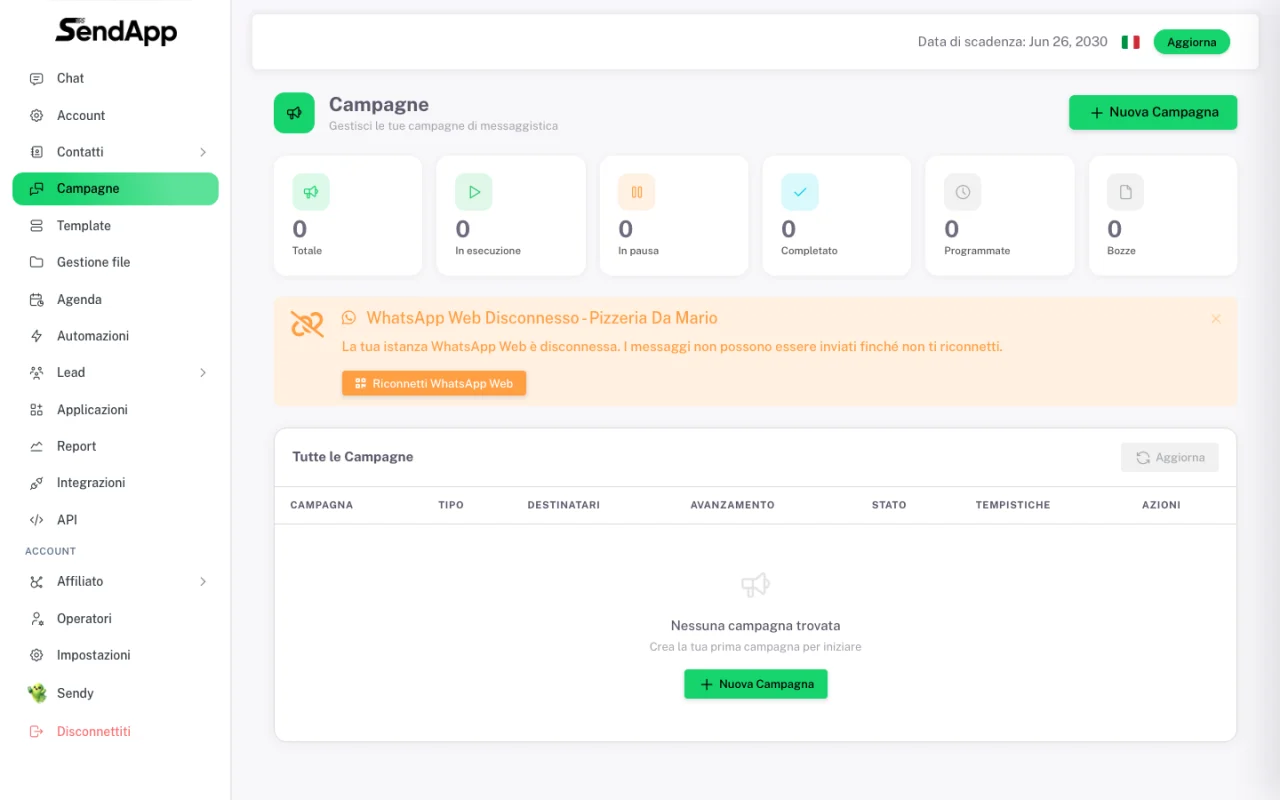The image size is (1280, 800).
Task: Click the Automazioni lightning bolt icon
Action: tap(37, 336)
